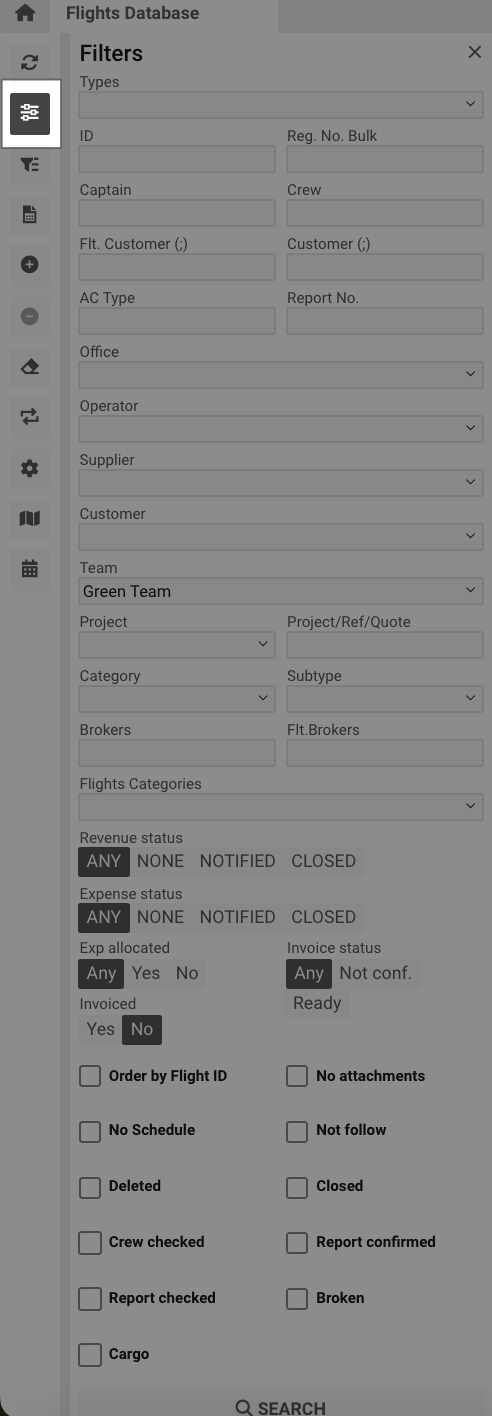Open the map icon in sidebar
The image size is (492, 1416).
pos(30,518)
